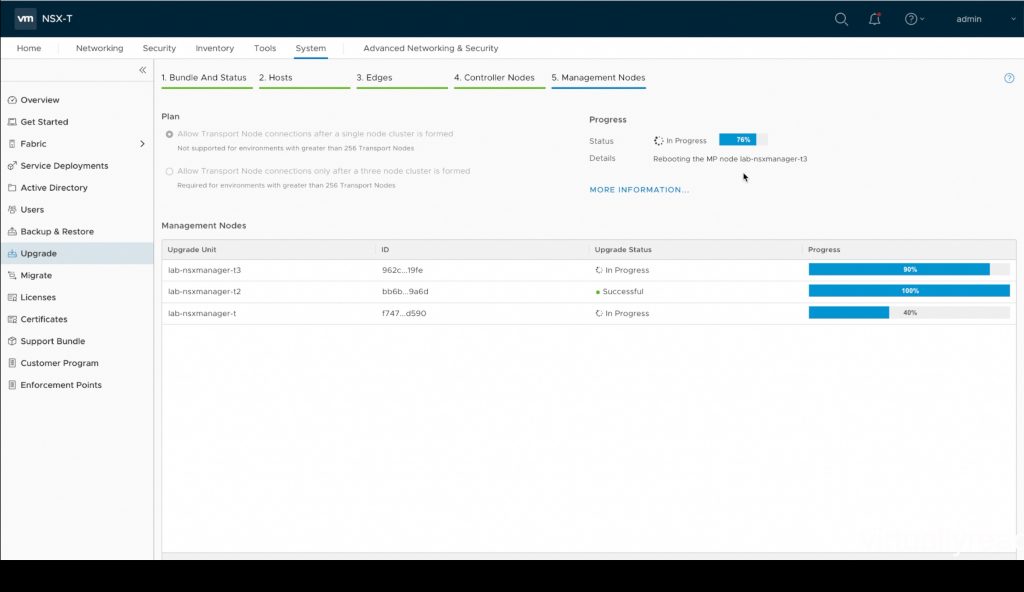Click node ID 962c...19fe
The image size is (1024, 592).
402,270
